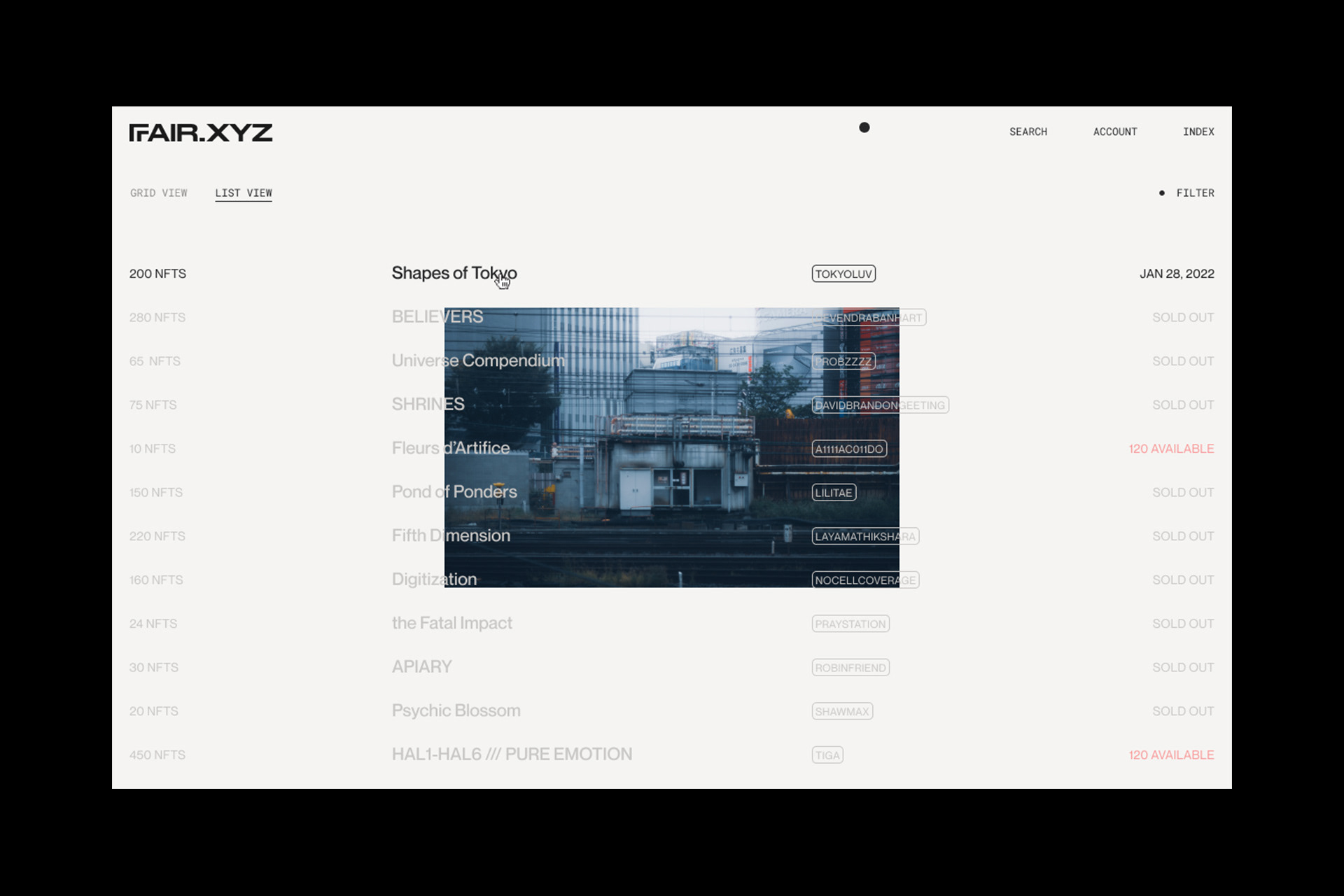
Task: Open the SHRINES collection
Action: click(428, 405)
